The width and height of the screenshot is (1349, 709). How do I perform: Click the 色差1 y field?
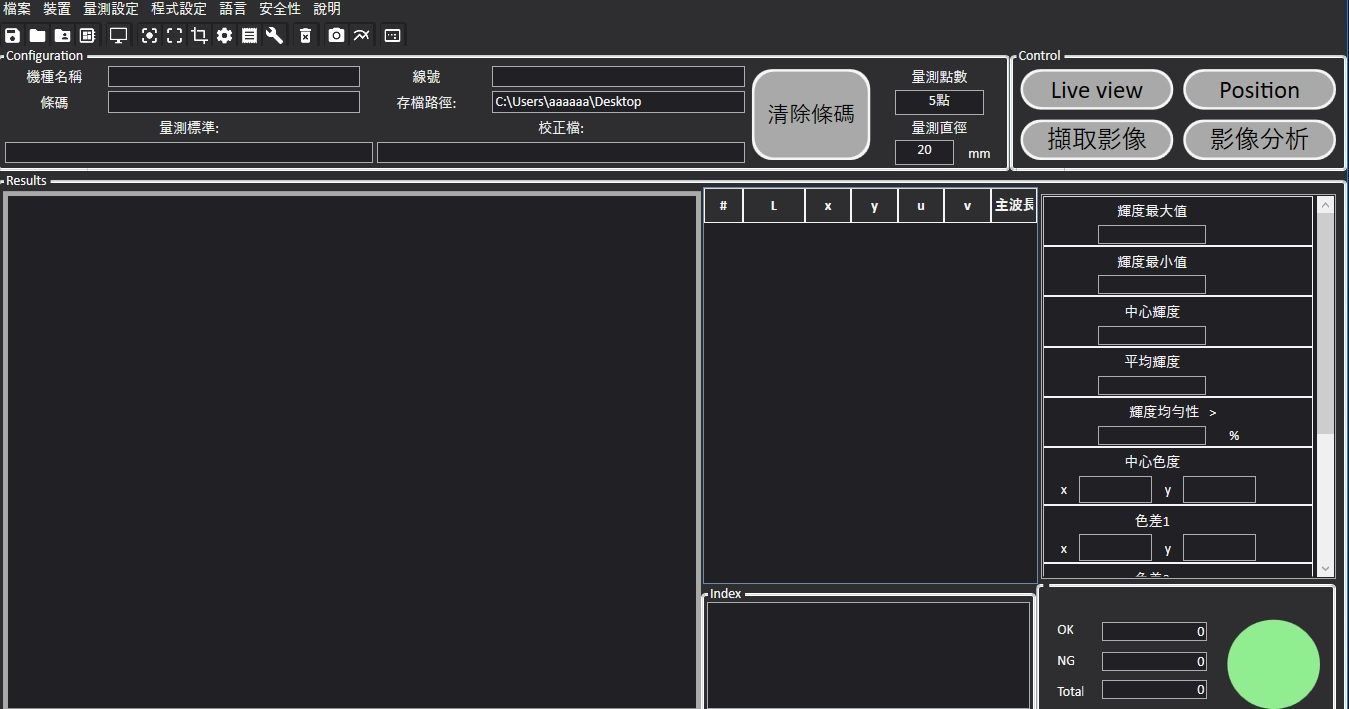pyautogui.click(x=1219, y=548)
